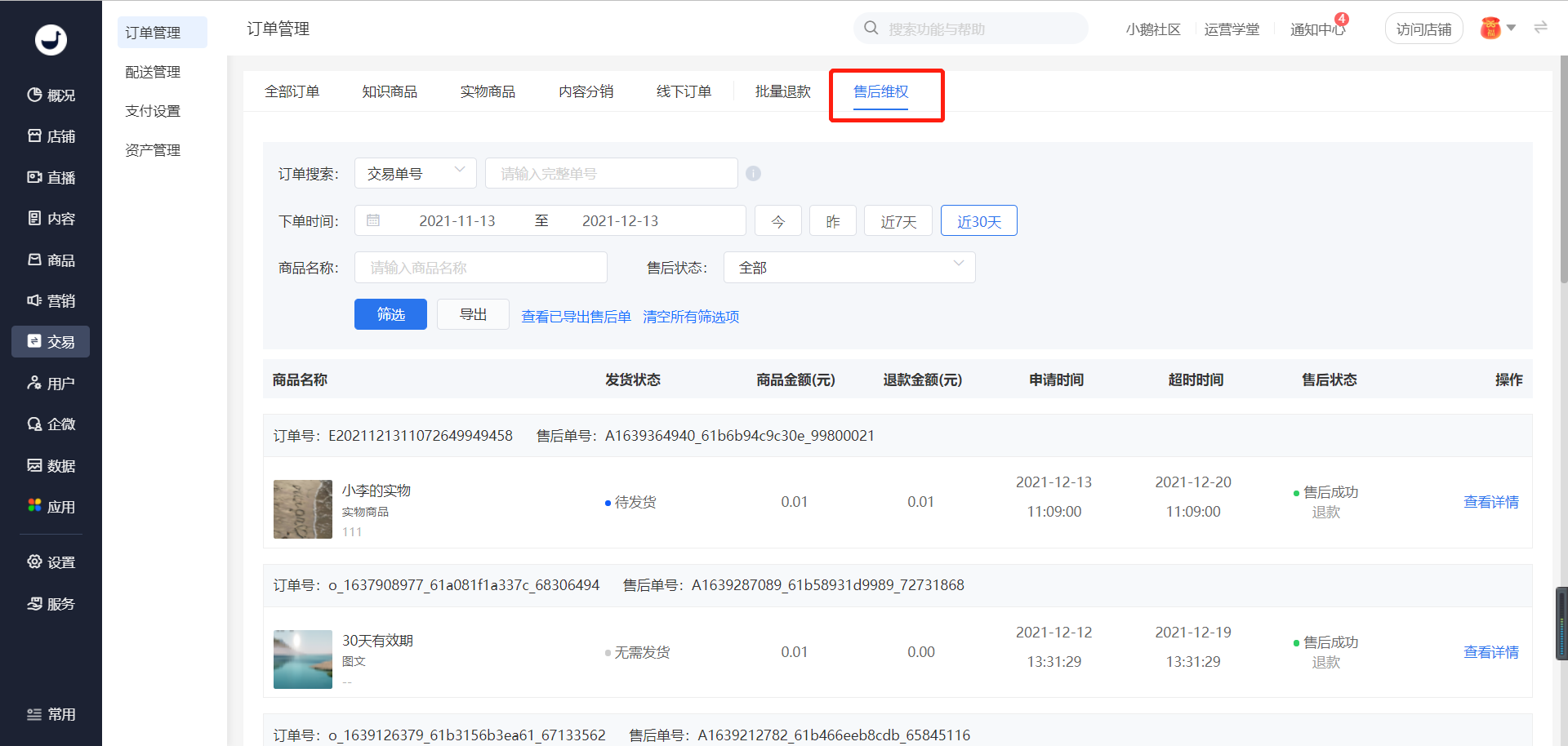Select the 今 today date option

[777, 221]
